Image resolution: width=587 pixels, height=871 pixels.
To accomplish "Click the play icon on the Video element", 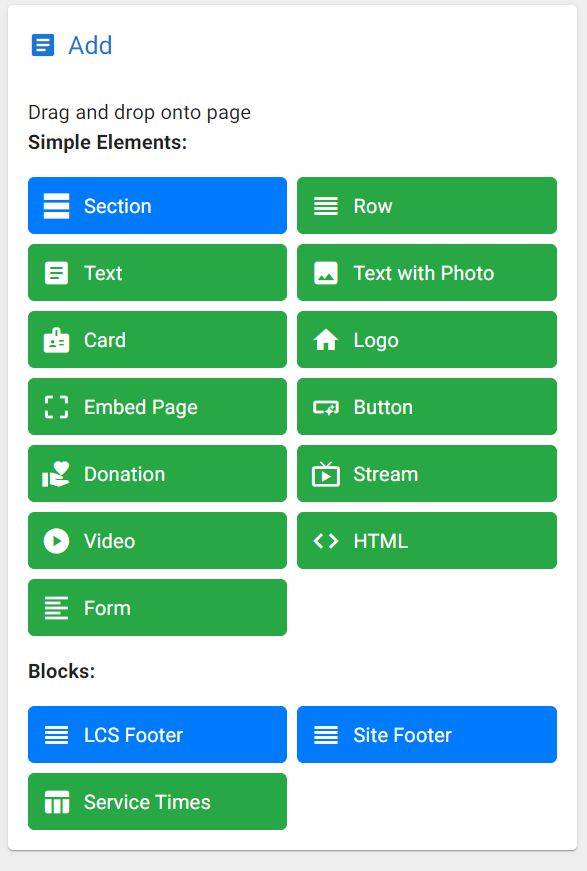I will pos(57,540).
